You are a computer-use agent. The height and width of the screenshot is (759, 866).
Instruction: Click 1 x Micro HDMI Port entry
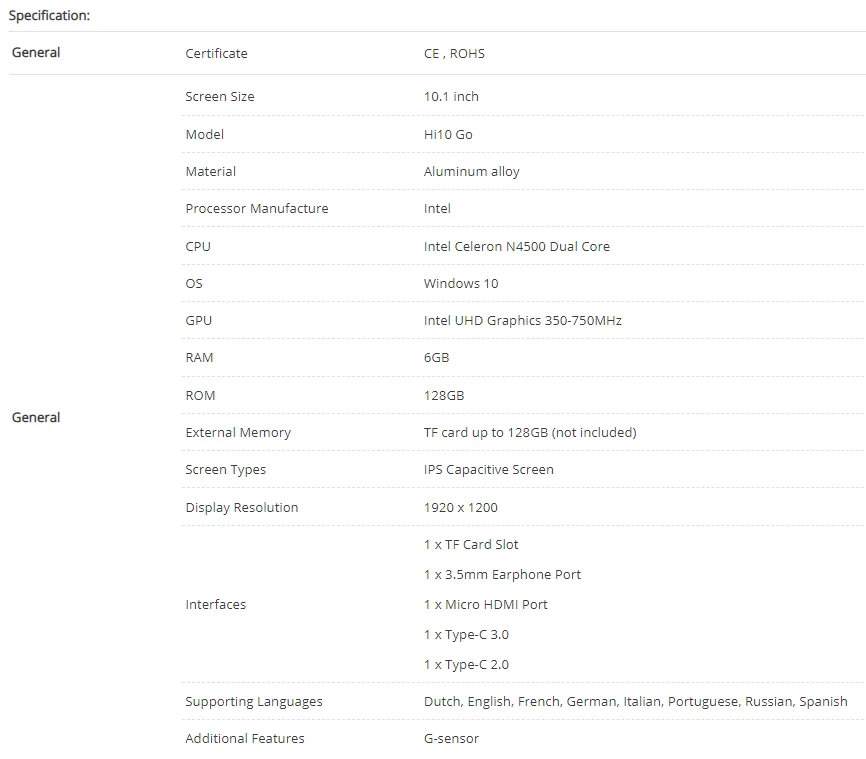pos(485,604)
